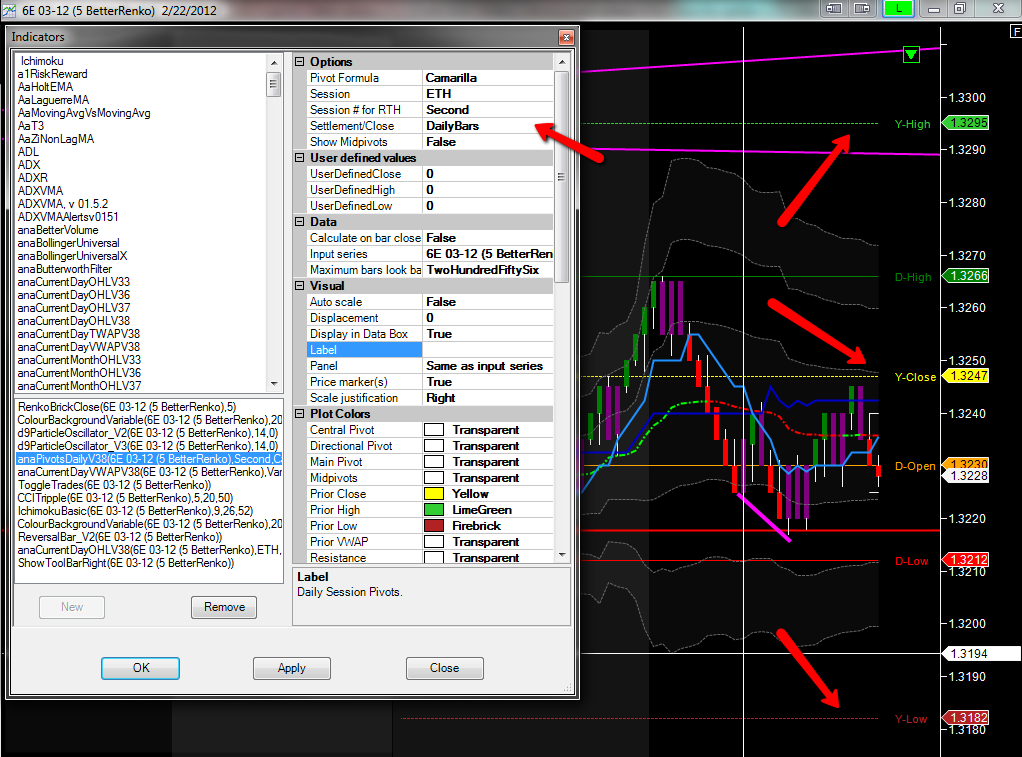Select RenkoBrickClose applied indicator
The image size is (1022, 757).
click(x=126, y=407)
